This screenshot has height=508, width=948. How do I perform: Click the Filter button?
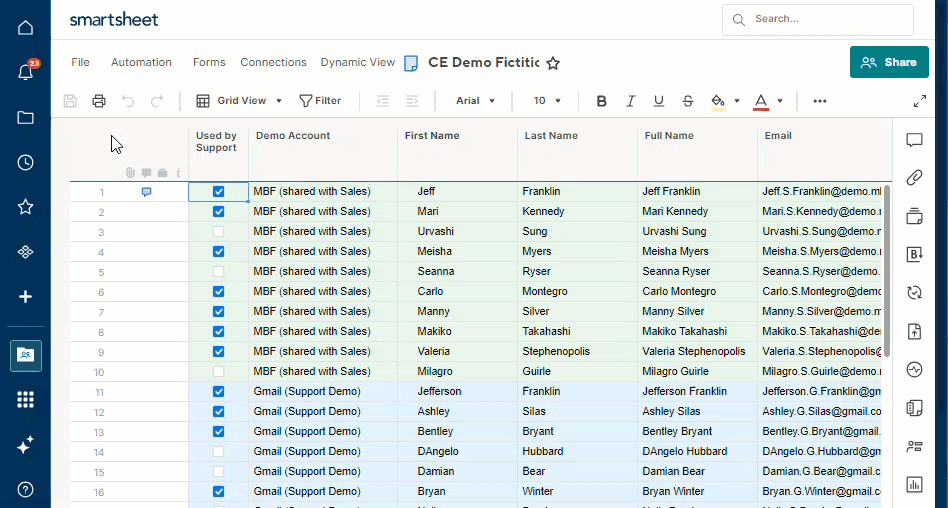pos(320,101)
